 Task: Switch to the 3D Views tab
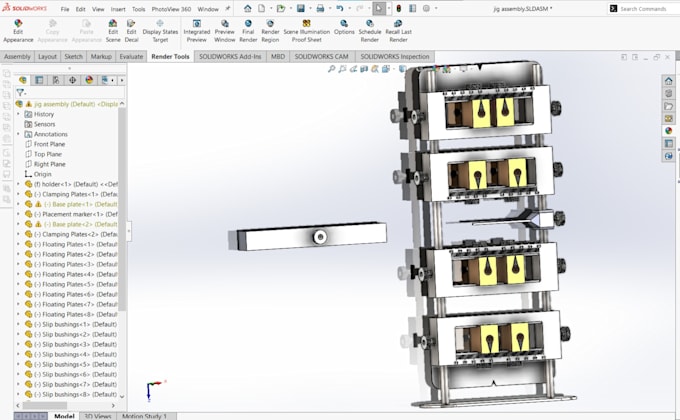click(x=98, y=416)
